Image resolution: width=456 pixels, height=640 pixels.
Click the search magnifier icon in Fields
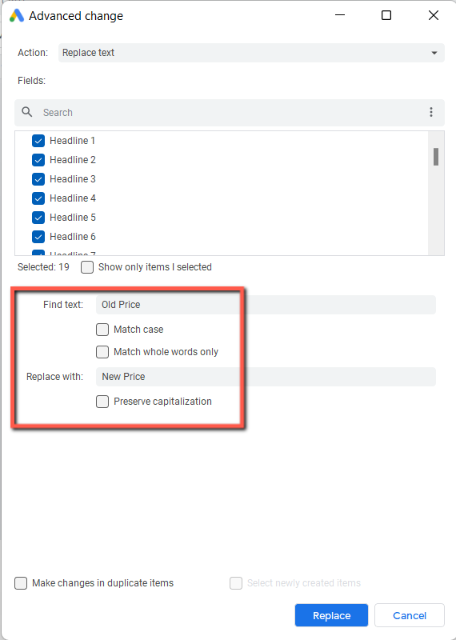click(x=27, y=112)
